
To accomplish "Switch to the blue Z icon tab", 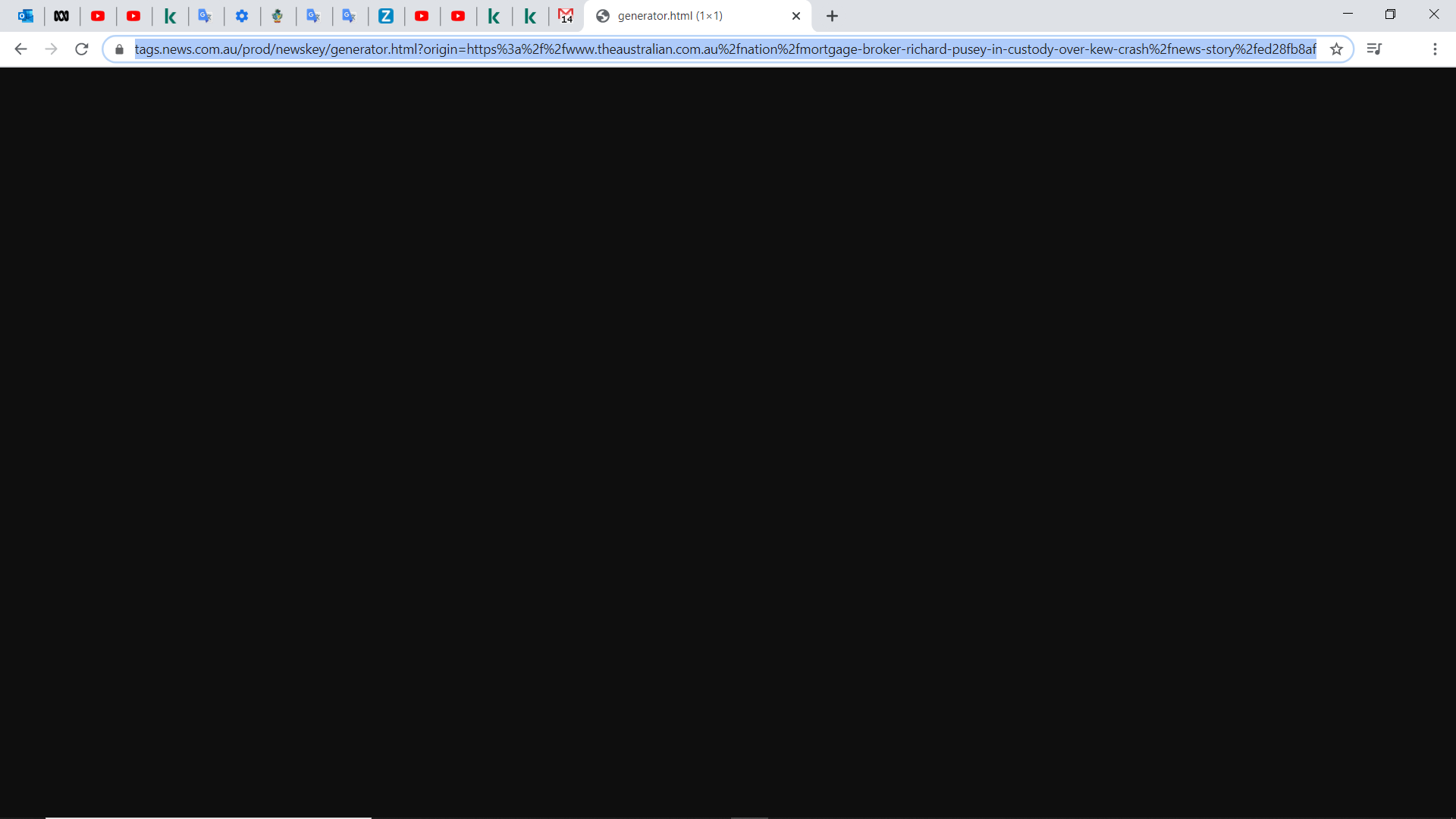I will (386, 16).
